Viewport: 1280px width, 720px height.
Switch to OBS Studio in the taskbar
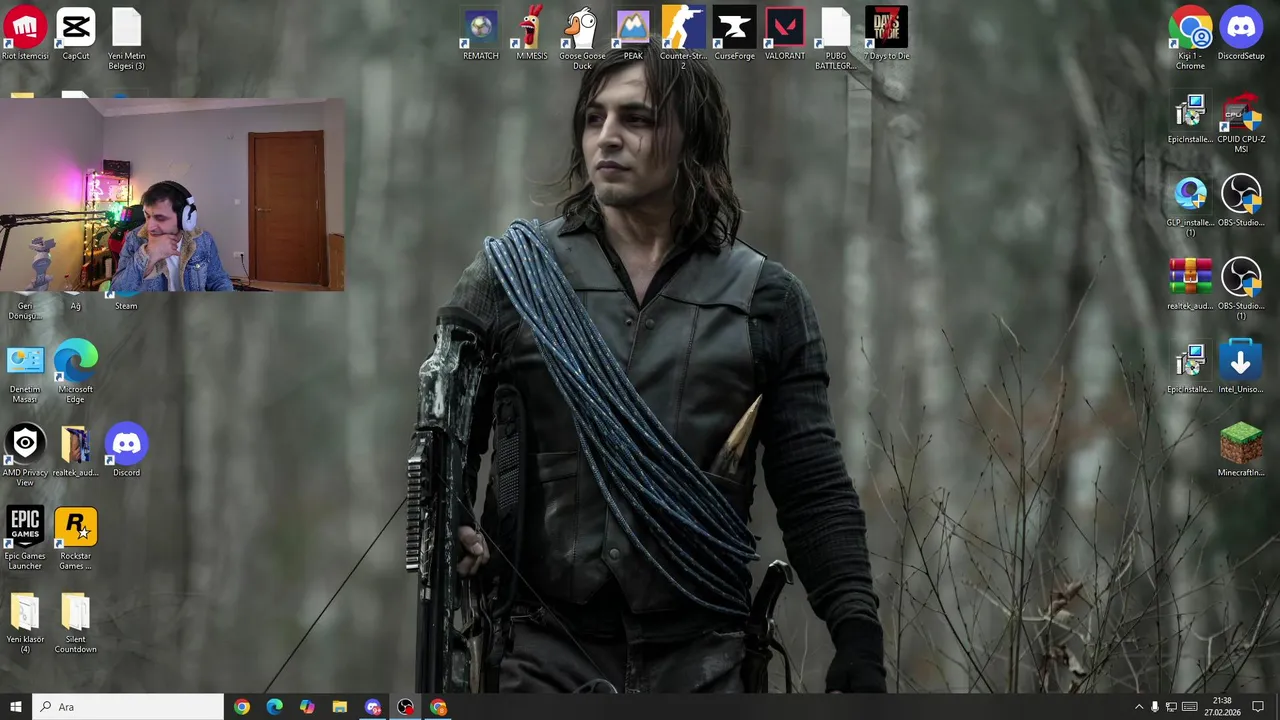[405, 707]
